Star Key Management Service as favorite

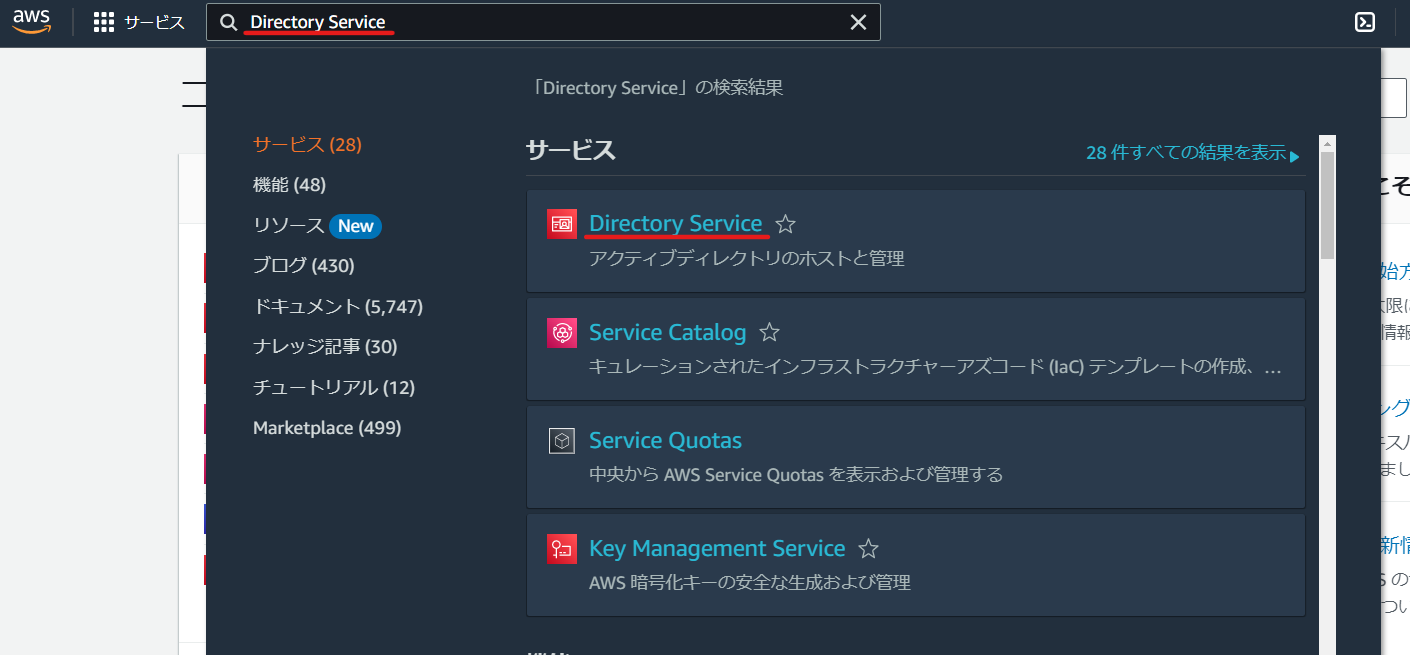[x=868, y=548]
